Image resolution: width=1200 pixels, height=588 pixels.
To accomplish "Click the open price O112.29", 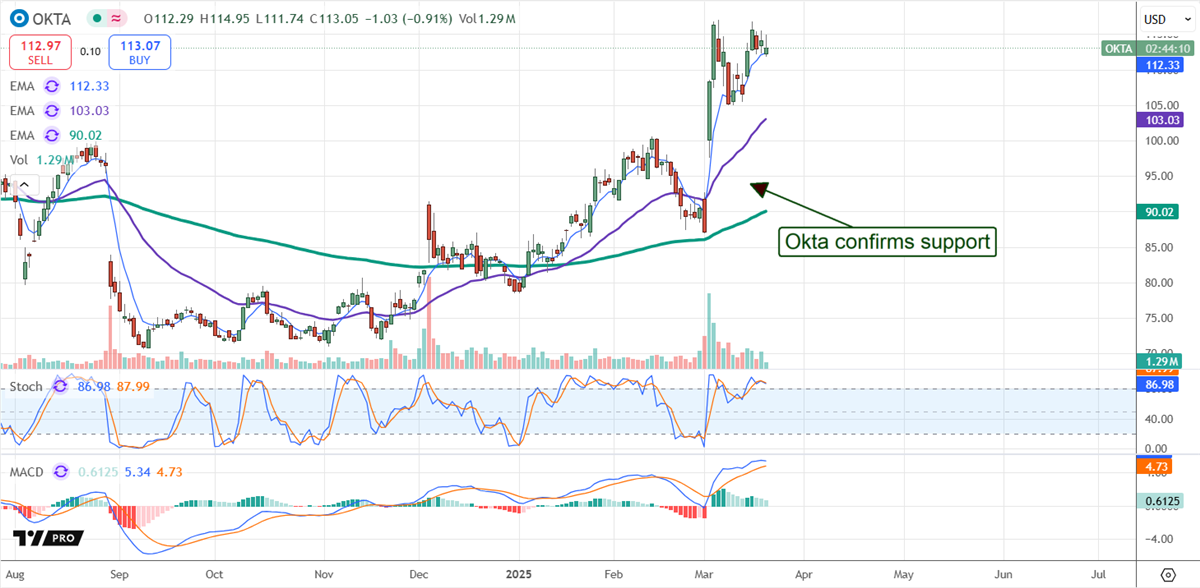I will 170,19.
